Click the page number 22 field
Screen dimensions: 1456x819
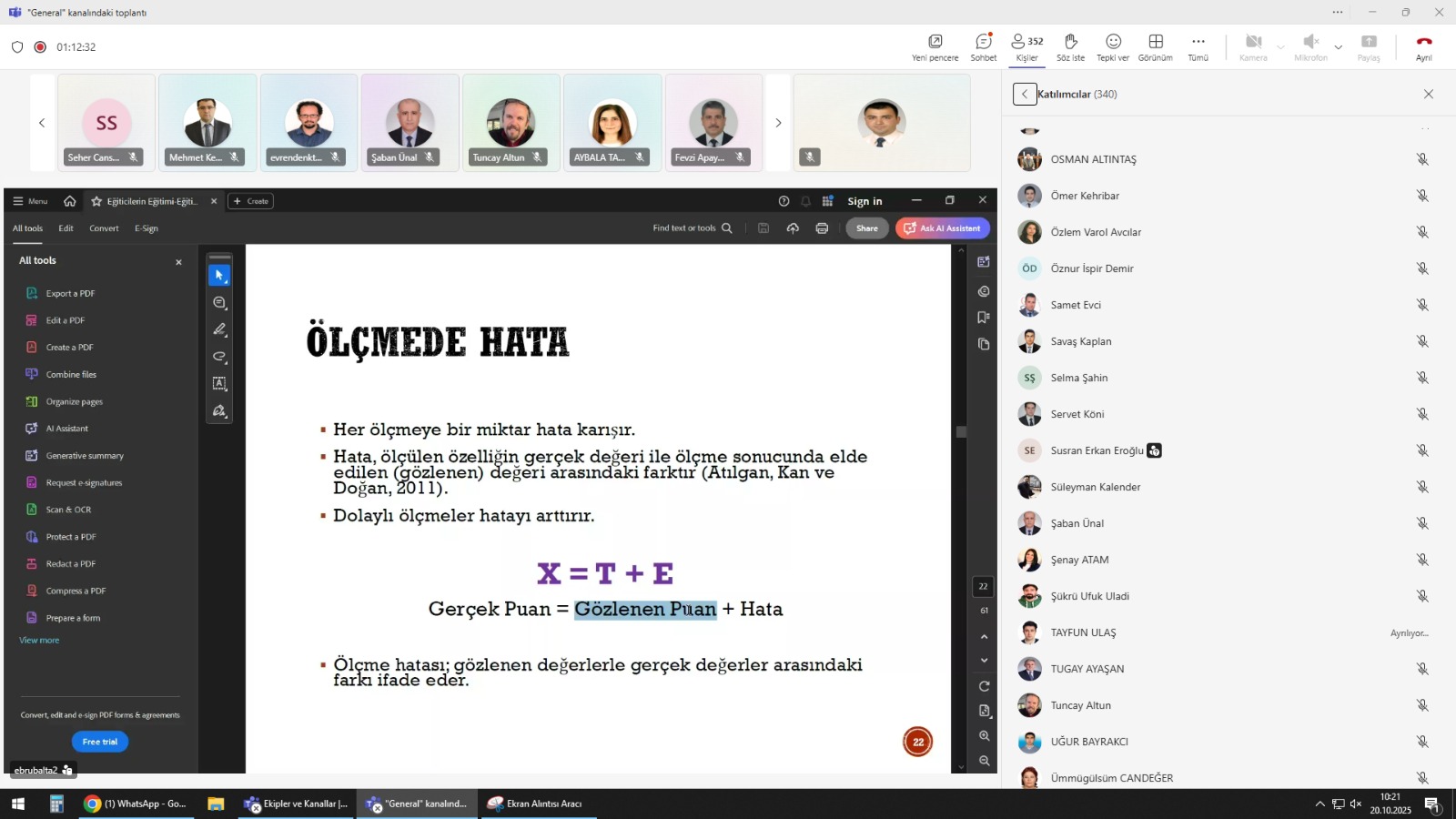tap(983, 586)
